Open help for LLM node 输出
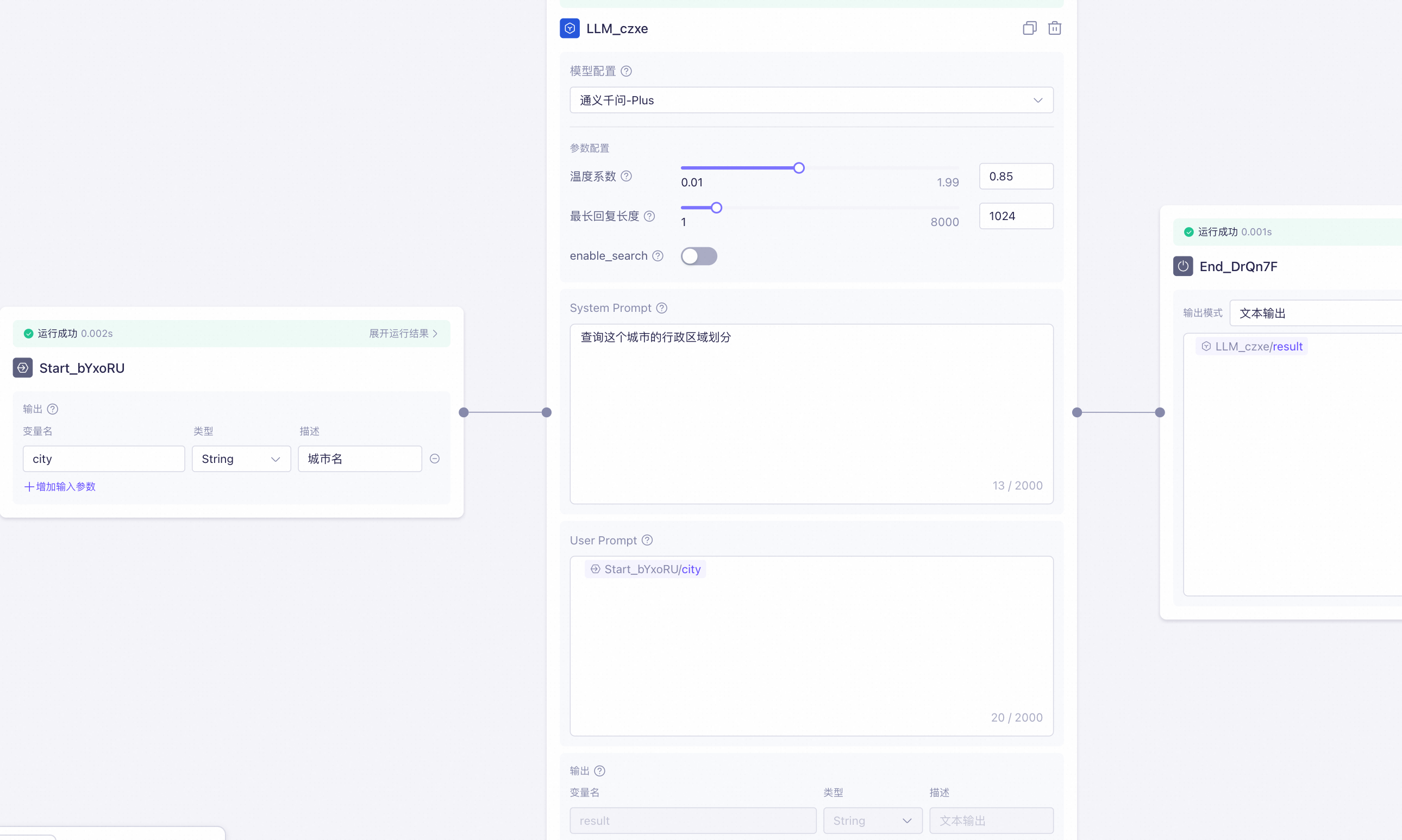This screenshot has height=840, width=1402. [x=599, y=770]
